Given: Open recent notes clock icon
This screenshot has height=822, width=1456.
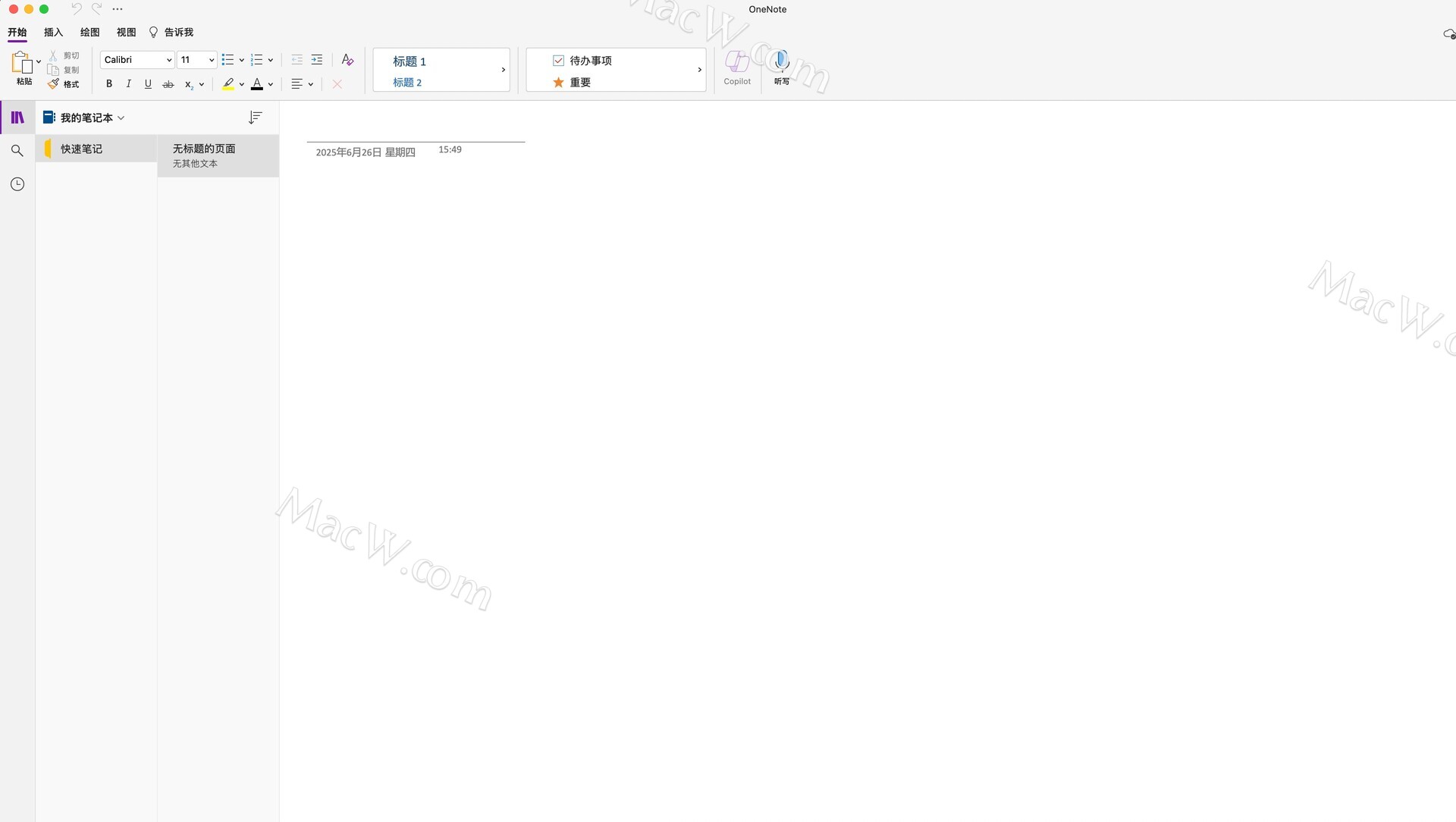Looking at the screenshot, I should [17, 184].
